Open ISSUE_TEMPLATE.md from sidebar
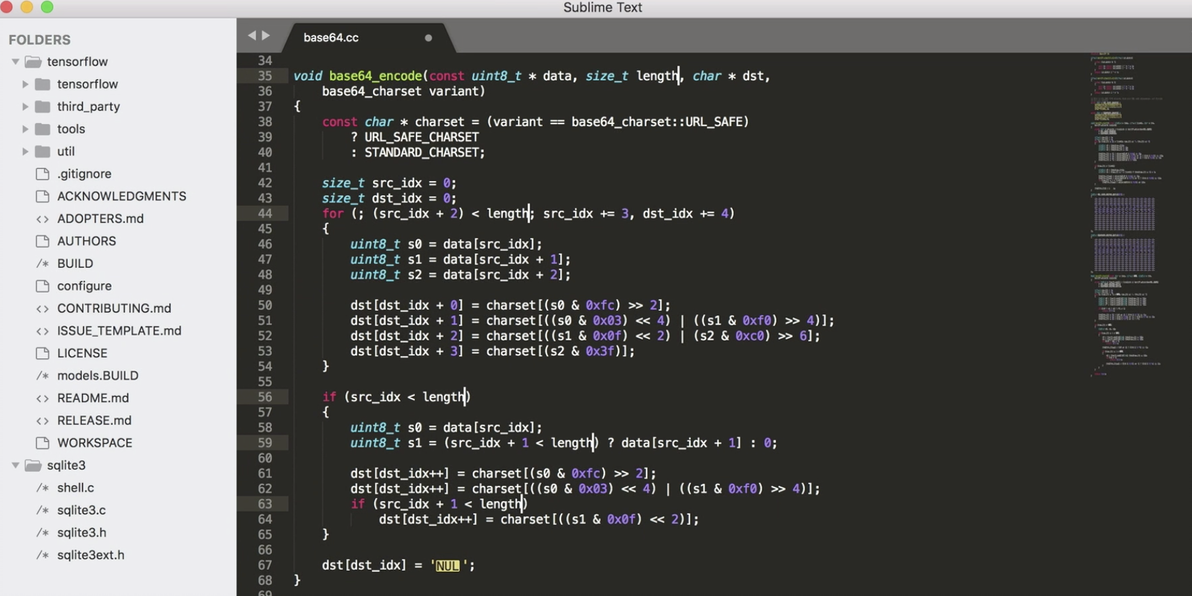1192x596 pixels. (x=119, y=331)
